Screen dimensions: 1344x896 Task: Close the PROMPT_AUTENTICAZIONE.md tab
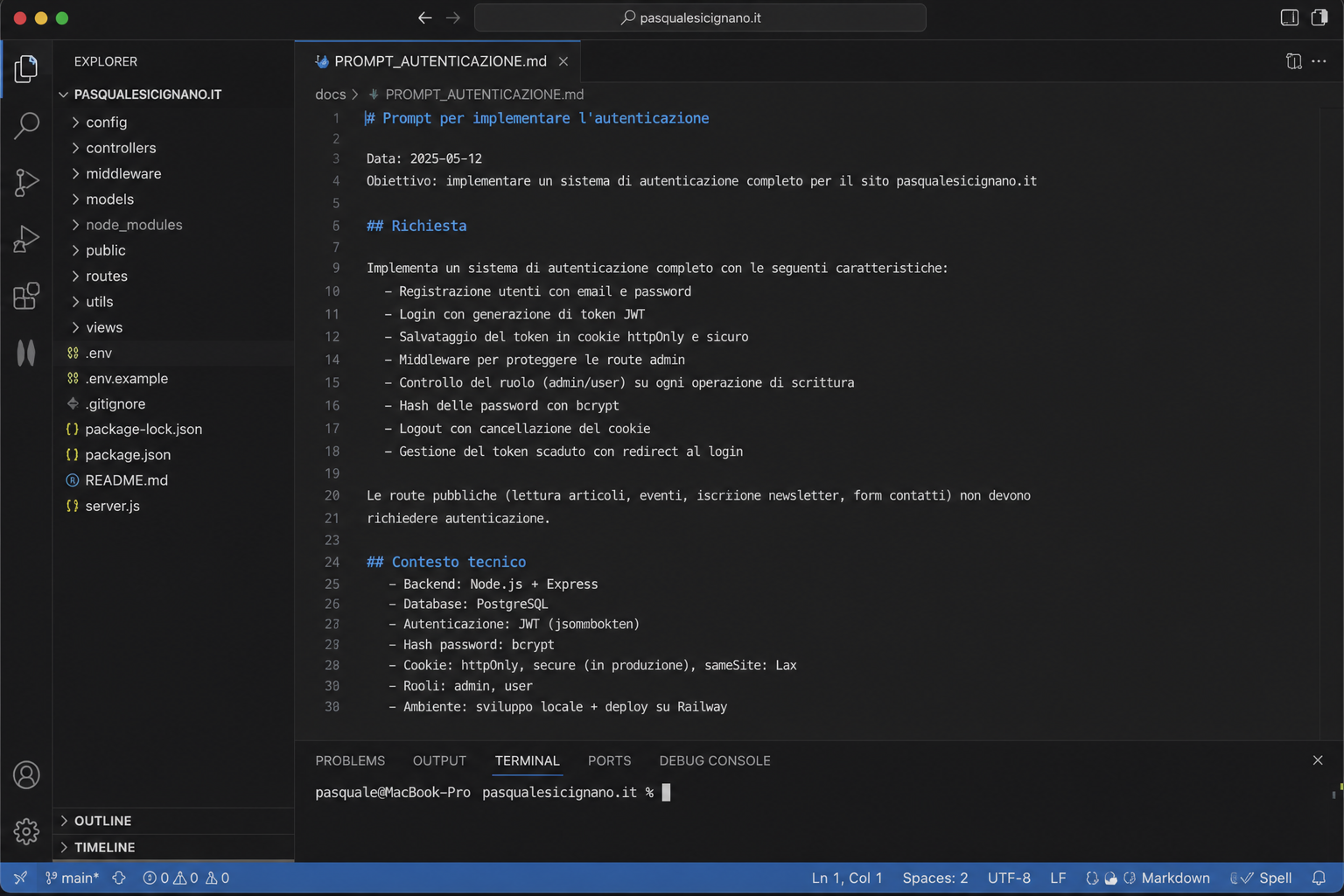tap(563, 61)
